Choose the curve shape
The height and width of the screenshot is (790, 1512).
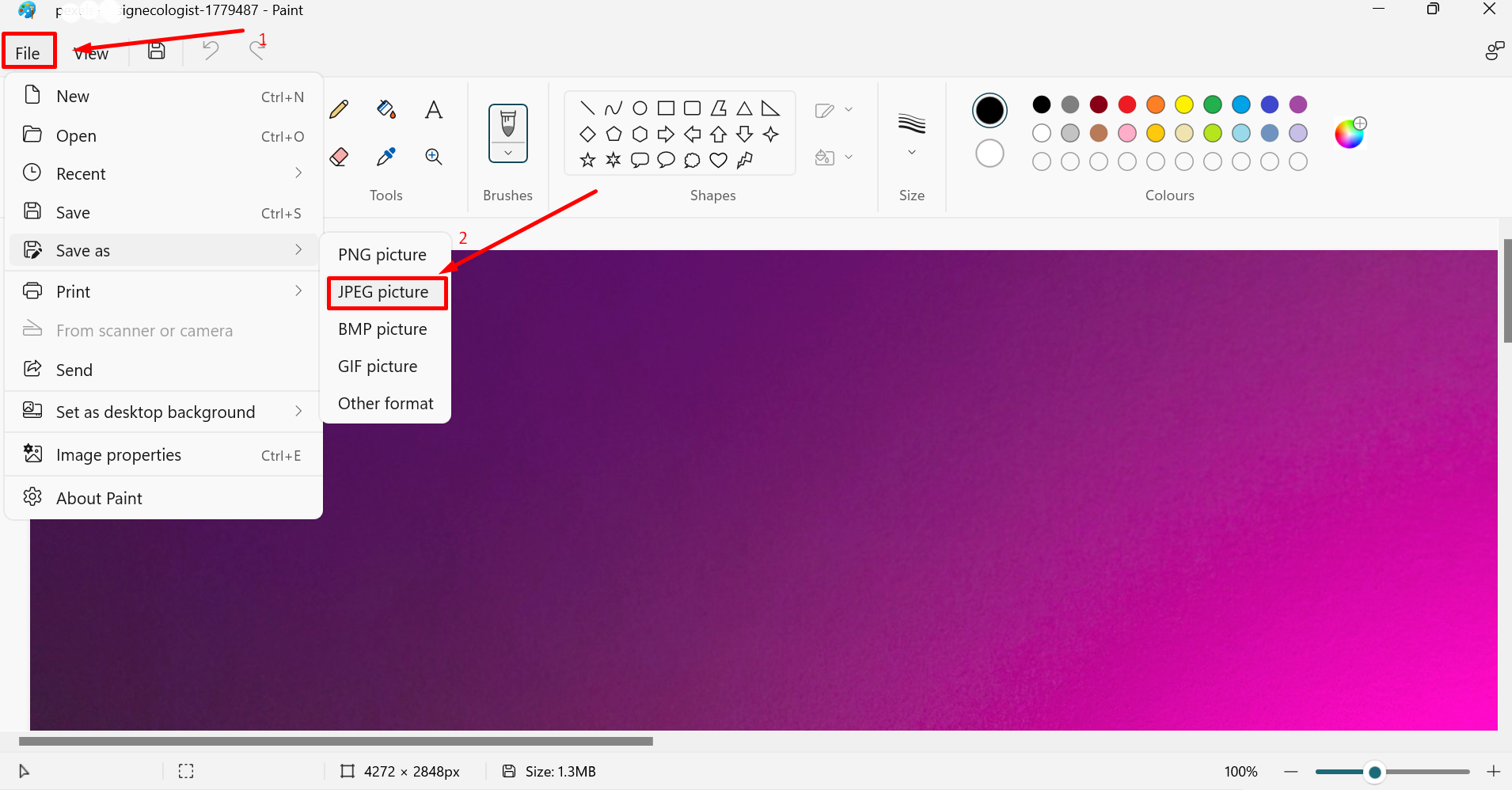pyautogui.click(x=614, y=108)
